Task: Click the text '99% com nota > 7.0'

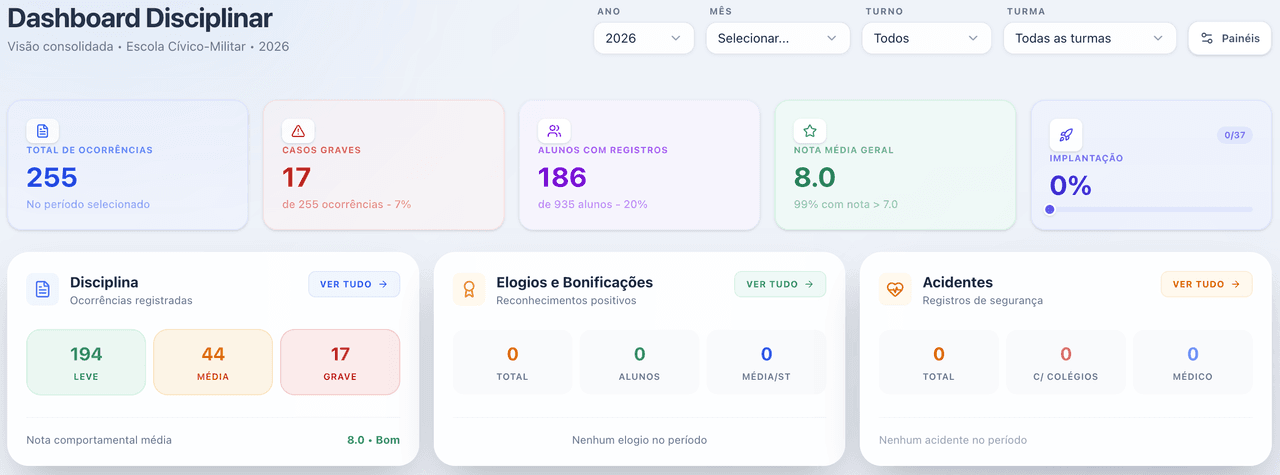Action: click(846, 204)
